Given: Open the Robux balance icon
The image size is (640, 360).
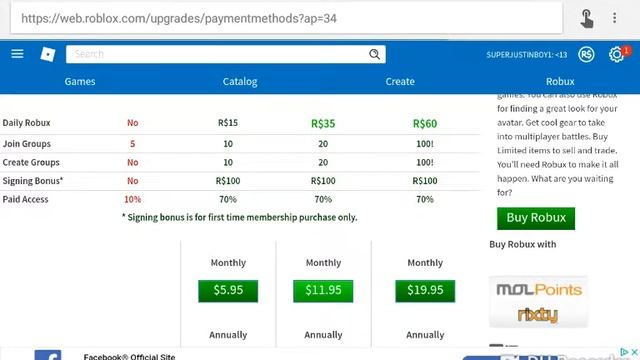Looking at the screenshot, I should 586,54.
